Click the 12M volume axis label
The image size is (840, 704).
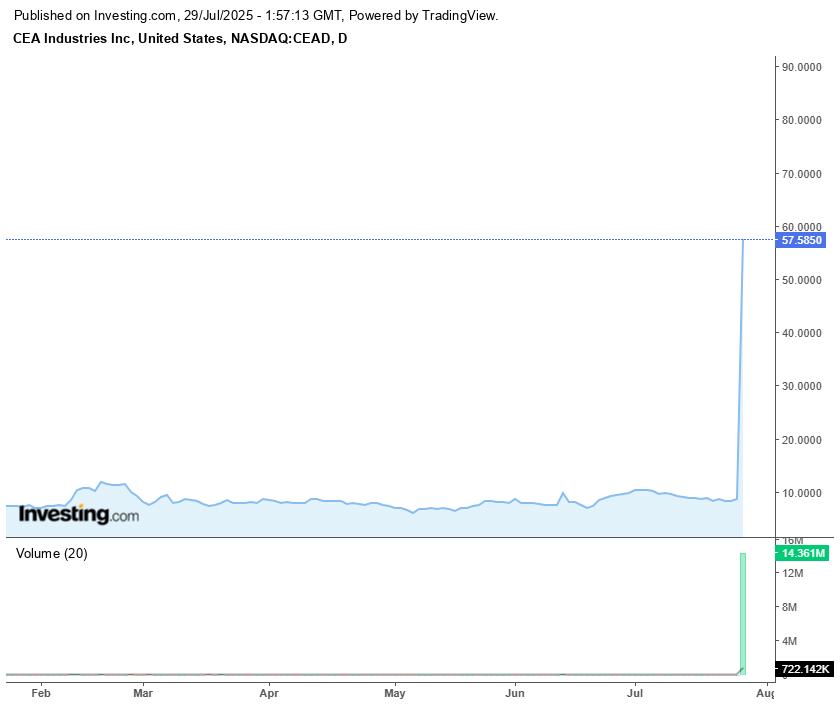[x=794, y=573]
